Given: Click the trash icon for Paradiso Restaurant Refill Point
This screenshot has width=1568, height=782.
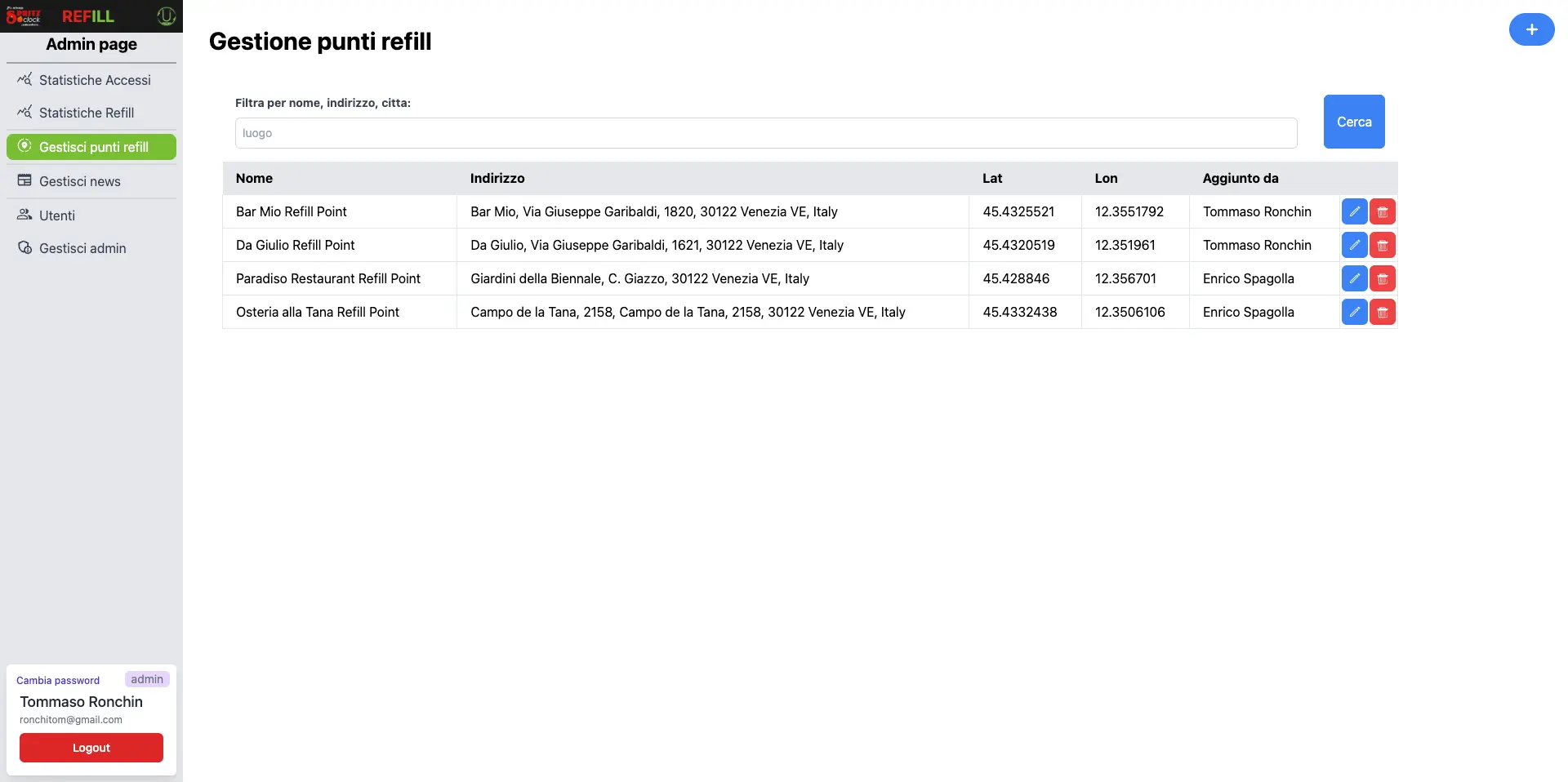Looking at the screenshot, I should (1382, 278).
